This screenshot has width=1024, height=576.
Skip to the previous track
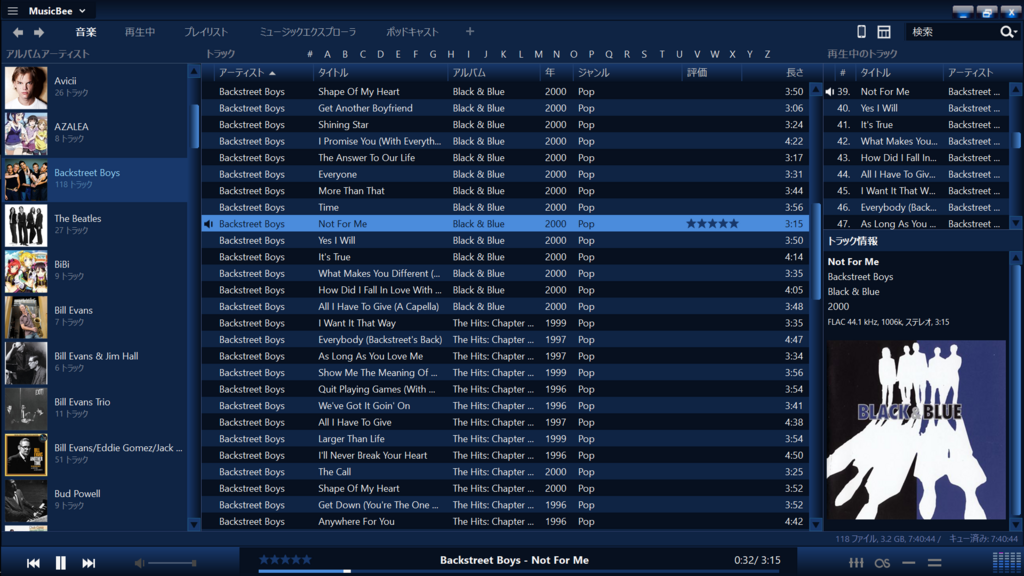33,563
